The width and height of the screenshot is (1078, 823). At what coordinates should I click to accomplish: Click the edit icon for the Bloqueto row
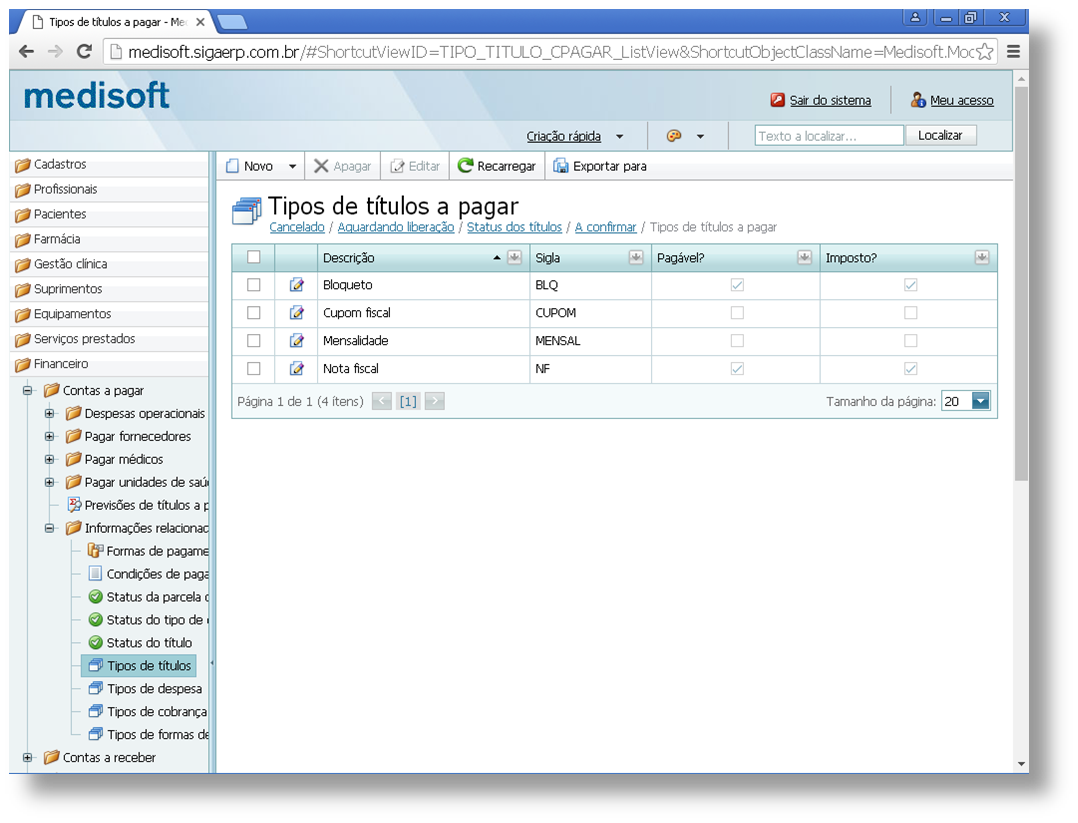[x=296, y=285]
